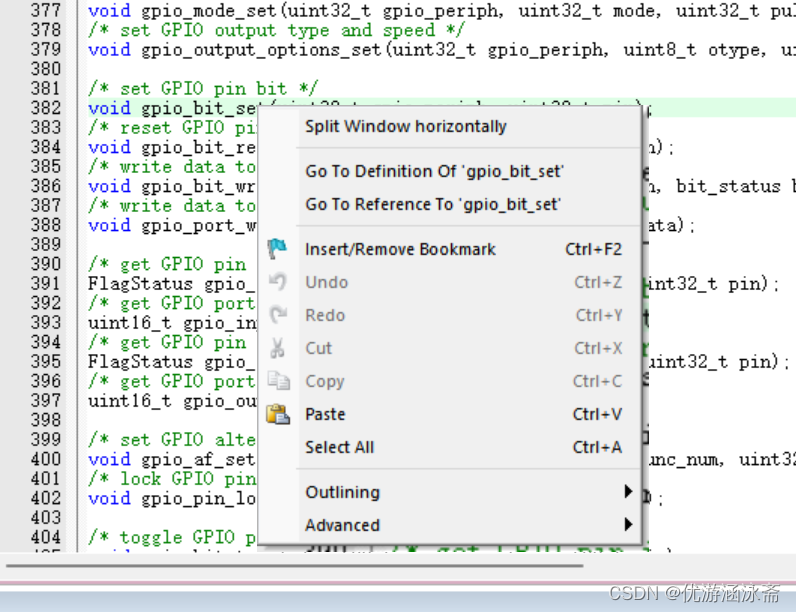Click gpio_mode_set on line 377
Viewport: 796px width, 612px height.
pos(208,11)
